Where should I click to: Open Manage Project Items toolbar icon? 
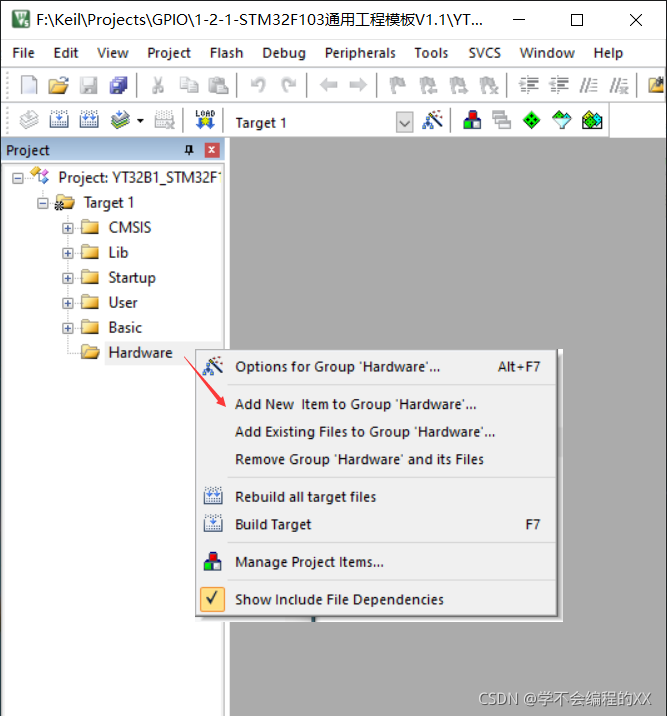coord(472,121)
